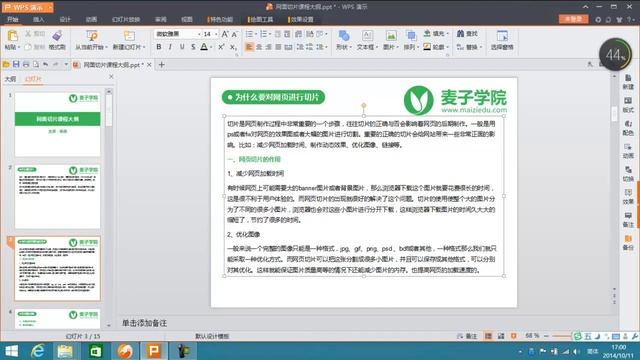Enable right text alignment

(x=269, y=47)
